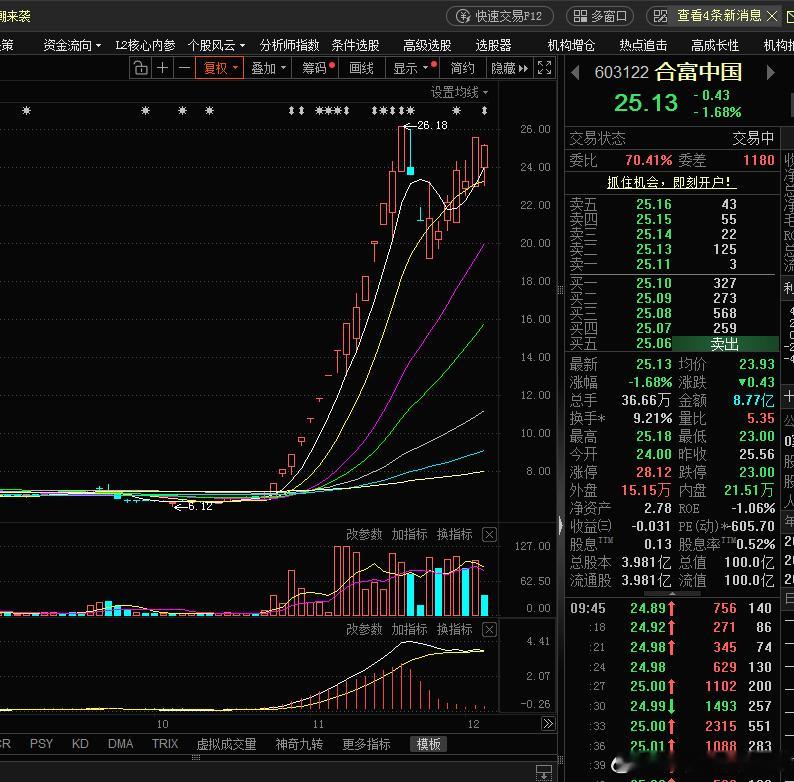Viewport: 794px width, 782px height.
Task: View 查看4条新消息 messages
Action: (719, 16)
